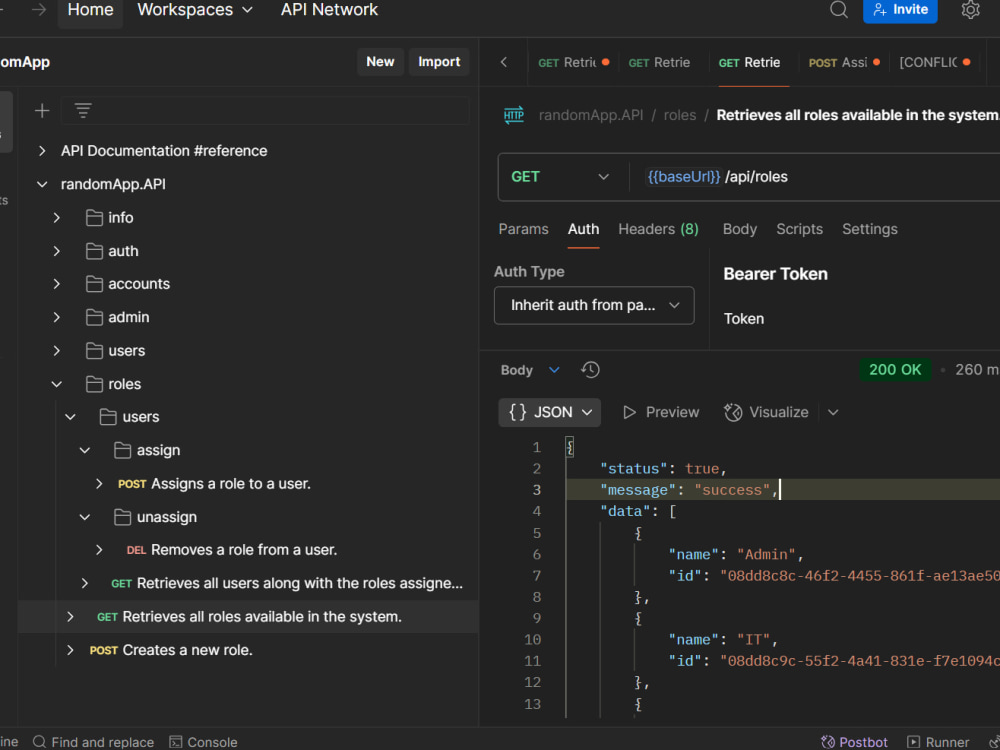Click the roles folder icon
This screenshot has width=1000, height=750.
click(94, 384)
